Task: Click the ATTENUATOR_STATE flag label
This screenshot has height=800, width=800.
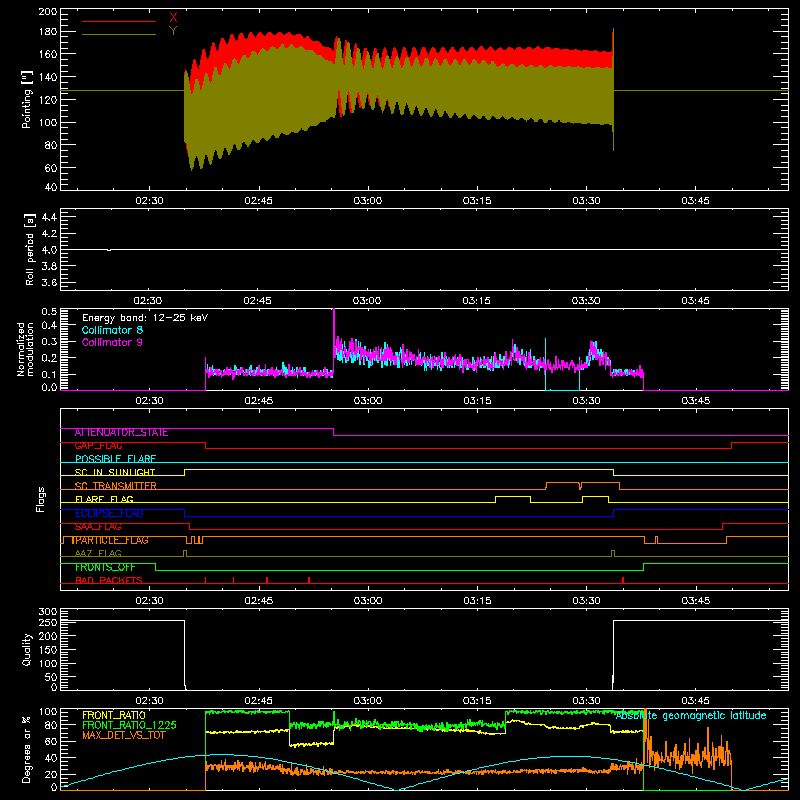Action: [121, 433]
